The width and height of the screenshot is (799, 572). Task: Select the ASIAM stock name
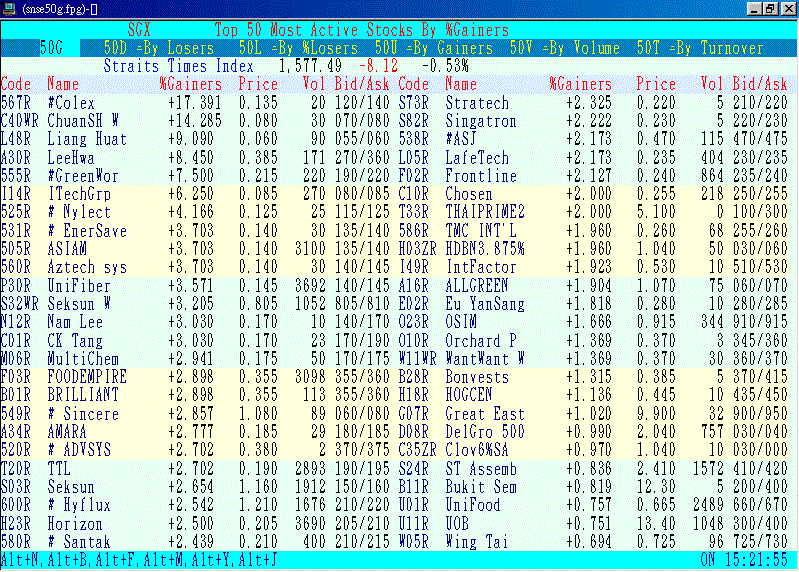pos(67,249)
